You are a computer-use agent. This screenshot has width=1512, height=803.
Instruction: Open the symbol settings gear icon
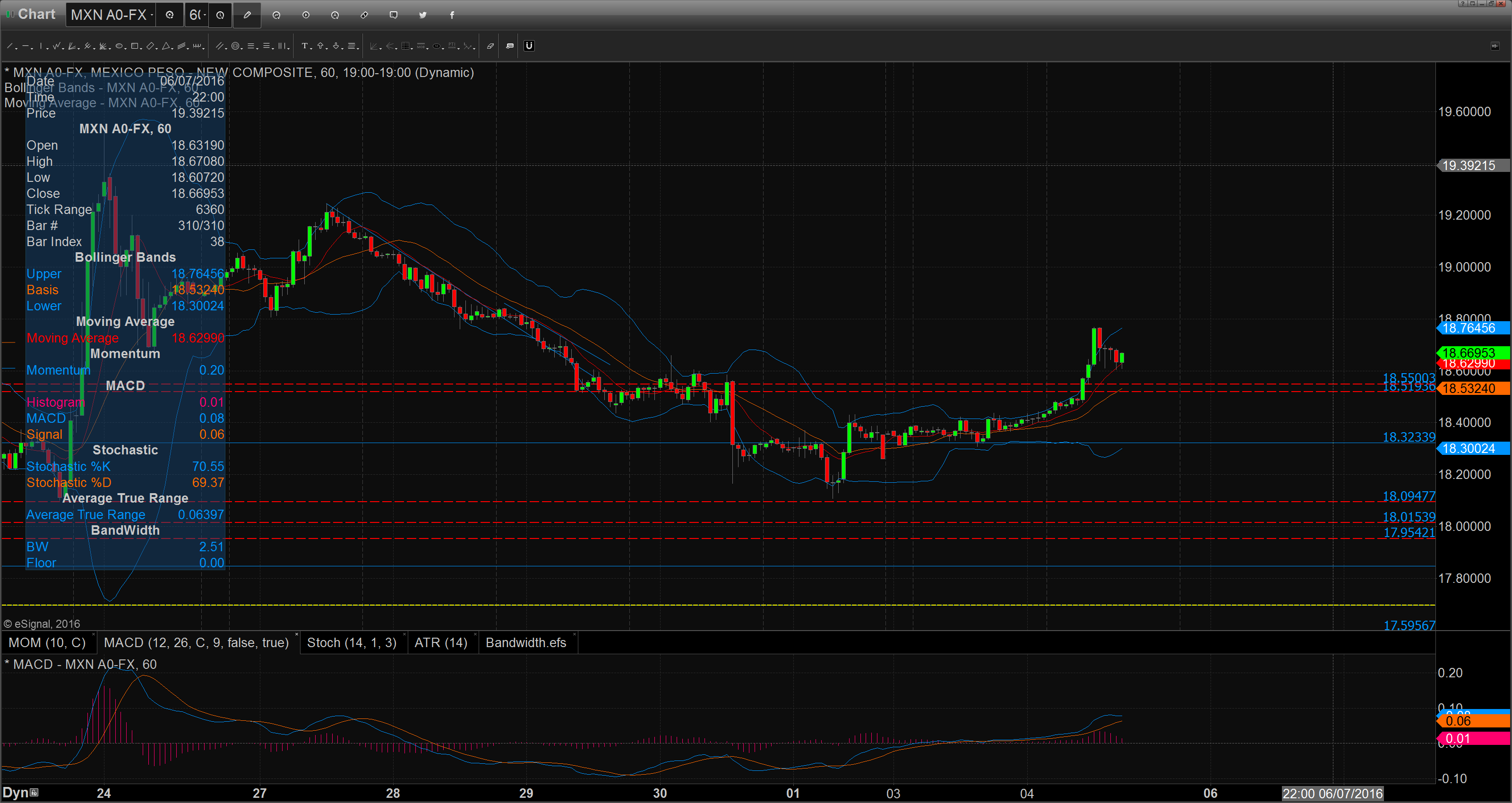coord(170,15)
